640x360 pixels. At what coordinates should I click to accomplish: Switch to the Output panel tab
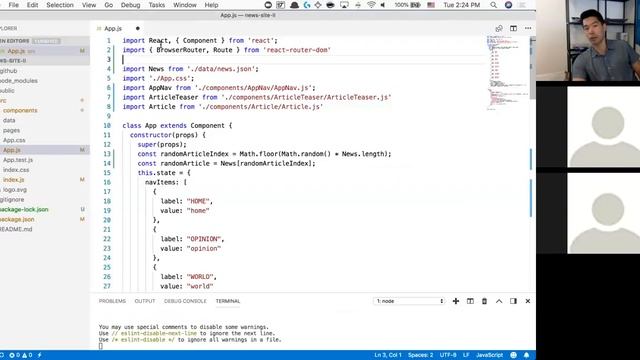click(145, 301)
